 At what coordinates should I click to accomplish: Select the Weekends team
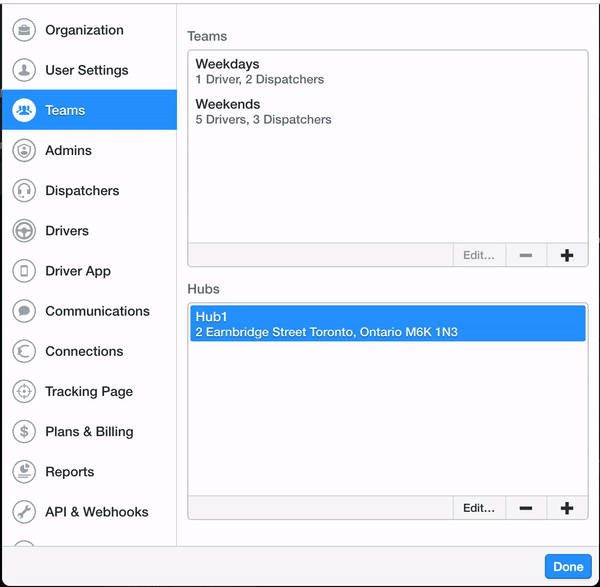(x=388, y=111)
